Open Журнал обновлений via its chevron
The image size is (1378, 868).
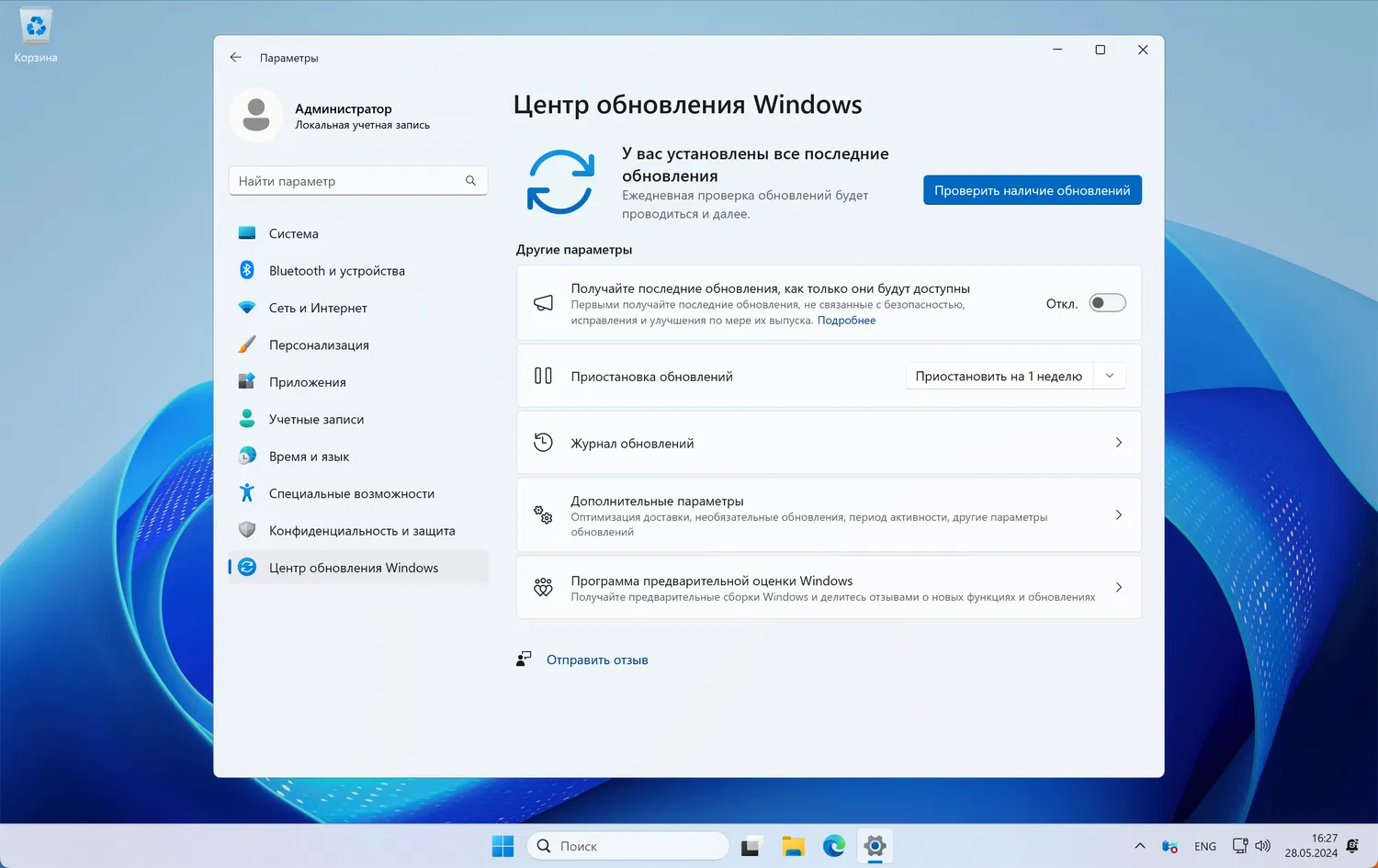1118,443
